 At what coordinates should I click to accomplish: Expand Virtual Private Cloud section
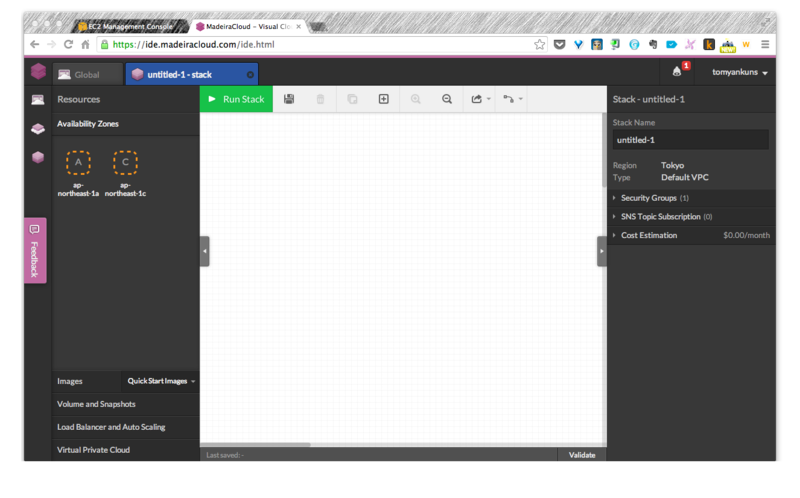[126, 450]
